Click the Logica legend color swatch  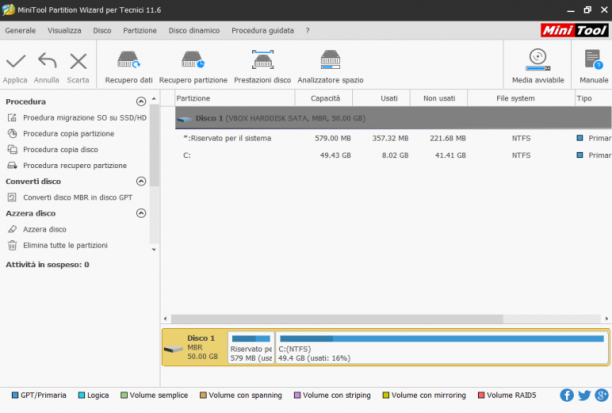[x=81, y=395]
